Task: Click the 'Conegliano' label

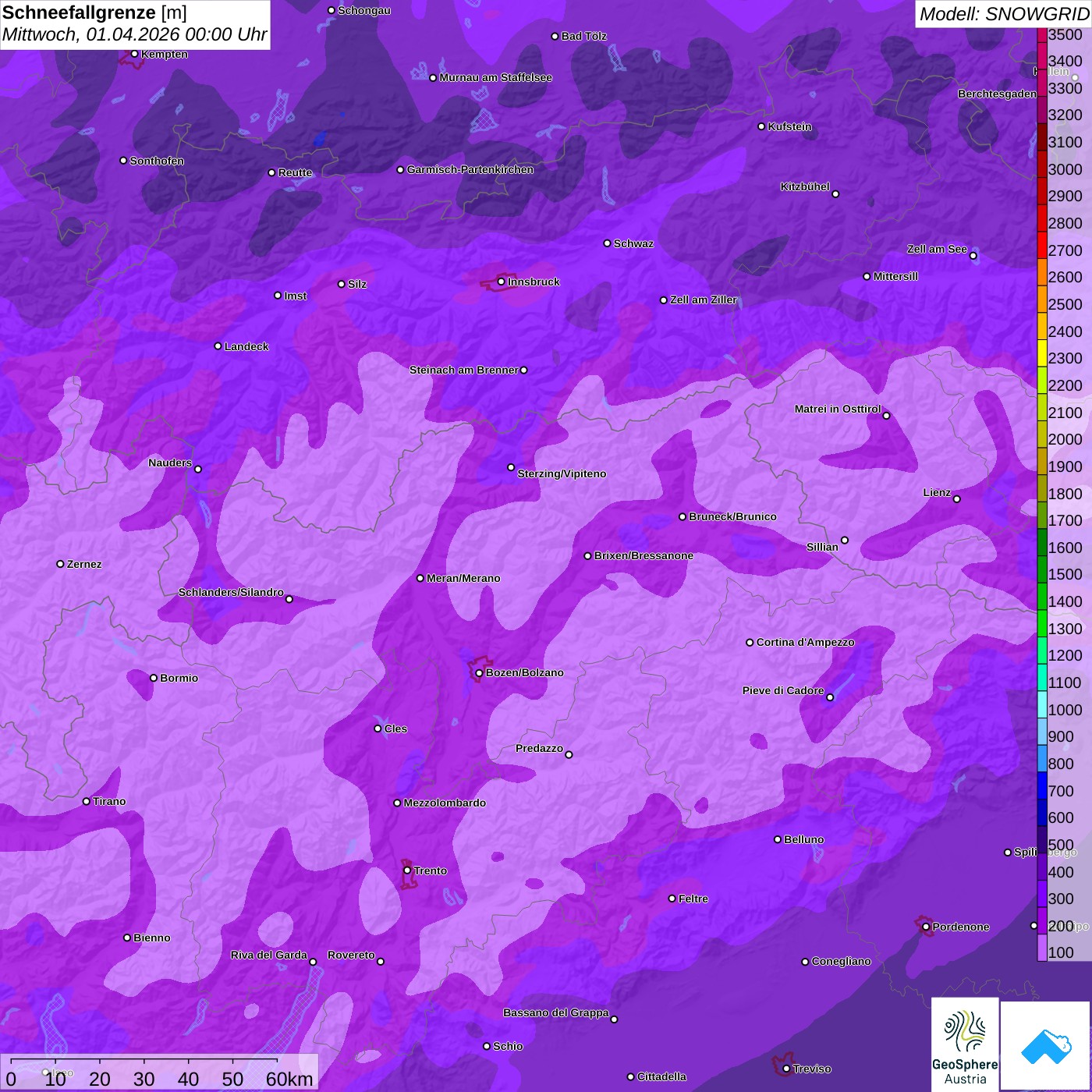Action: click(841, 961)
